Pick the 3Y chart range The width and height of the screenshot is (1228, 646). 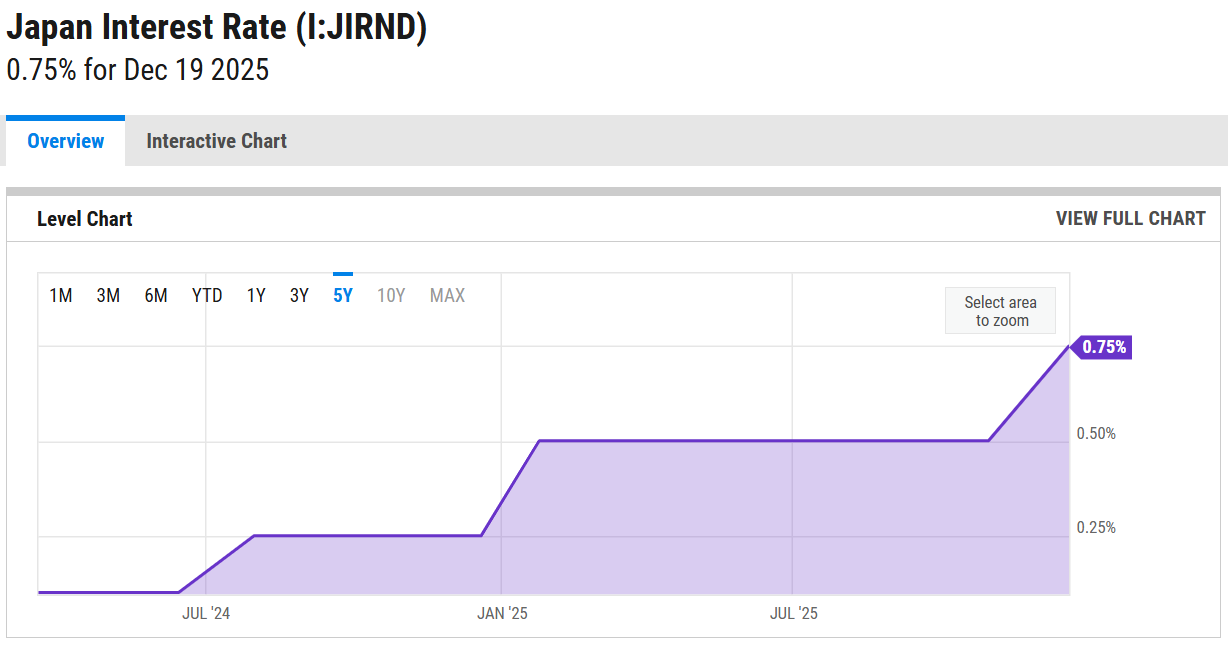[x=299, y=295]
